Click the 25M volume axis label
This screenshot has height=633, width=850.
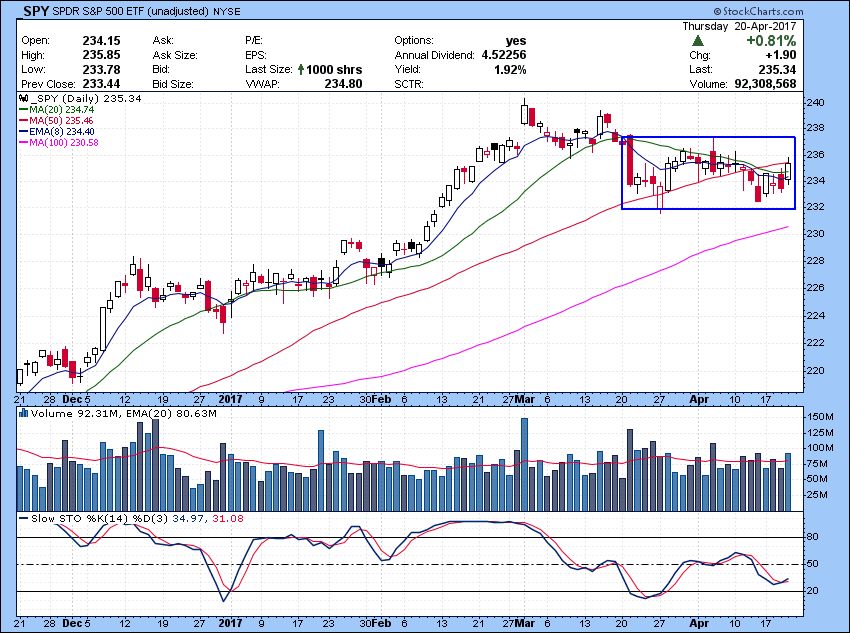[x=817, y=495]
